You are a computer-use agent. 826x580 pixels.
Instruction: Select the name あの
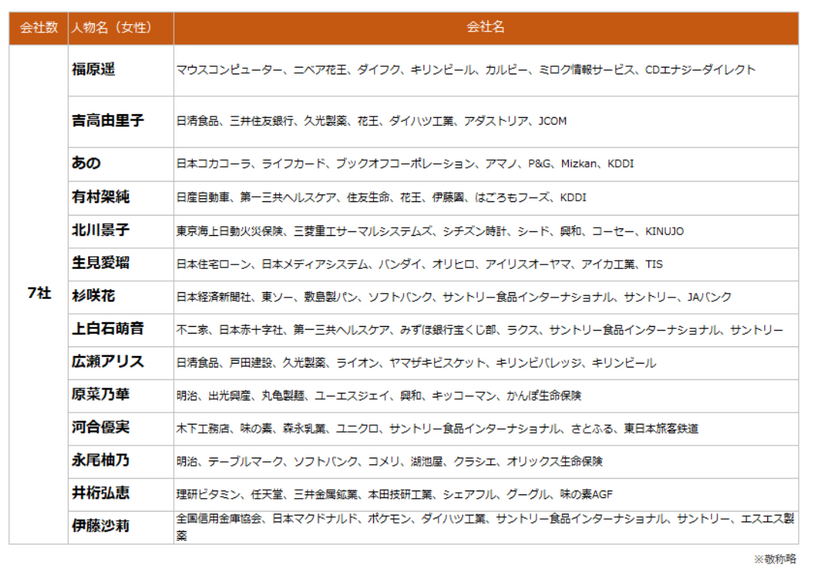click(x=86, y=163)
